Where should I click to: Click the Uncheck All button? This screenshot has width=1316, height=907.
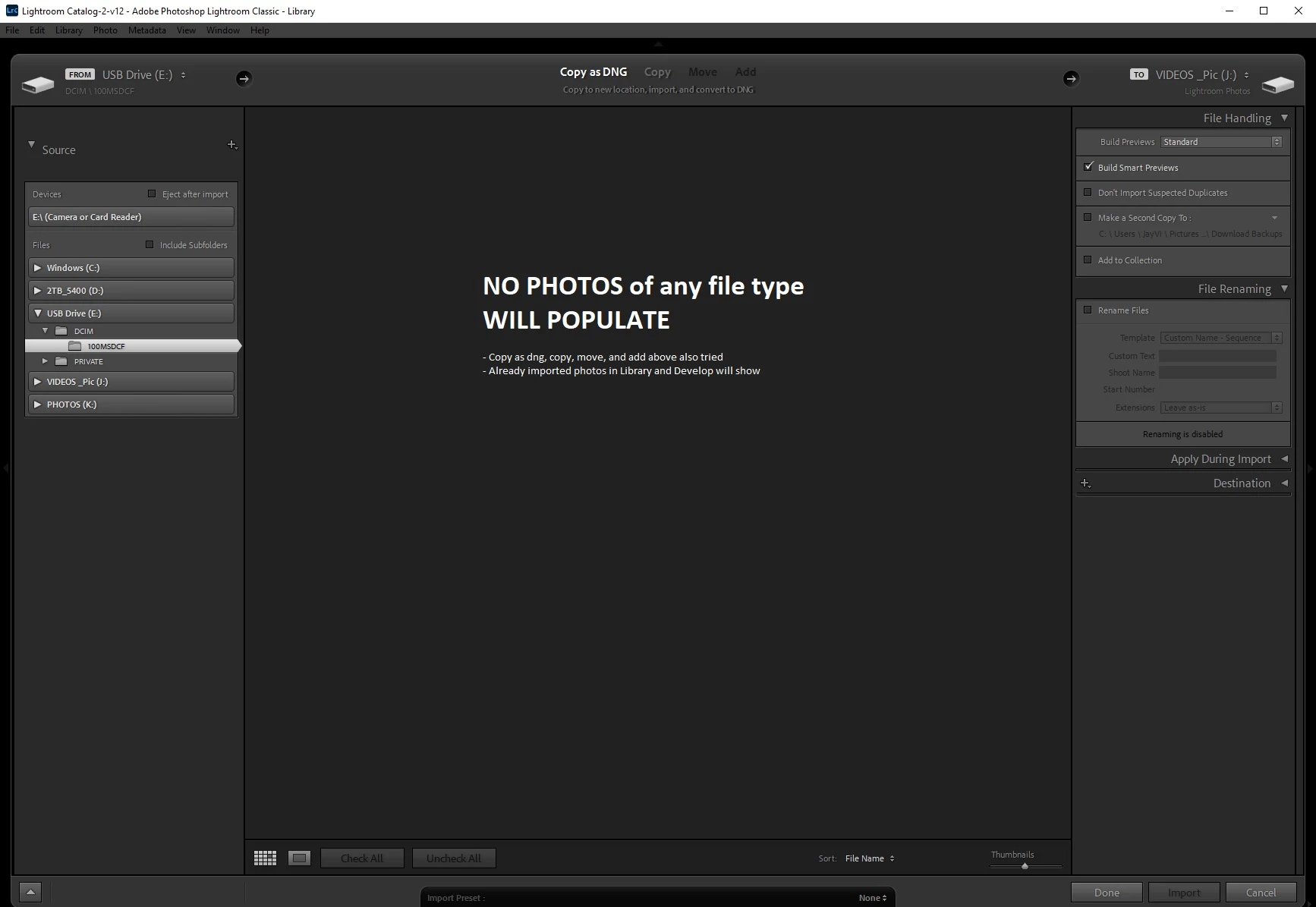[454, 858]
